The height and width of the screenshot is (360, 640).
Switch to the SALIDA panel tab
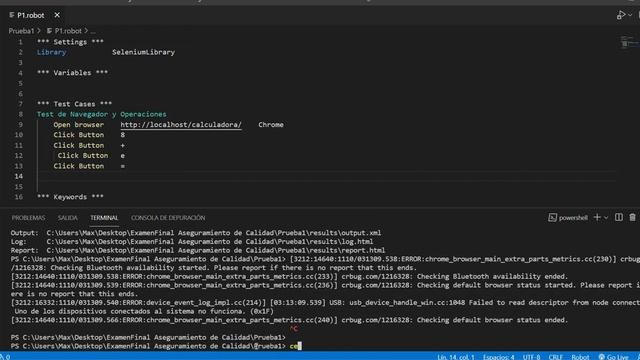click(x=67, y=218)
